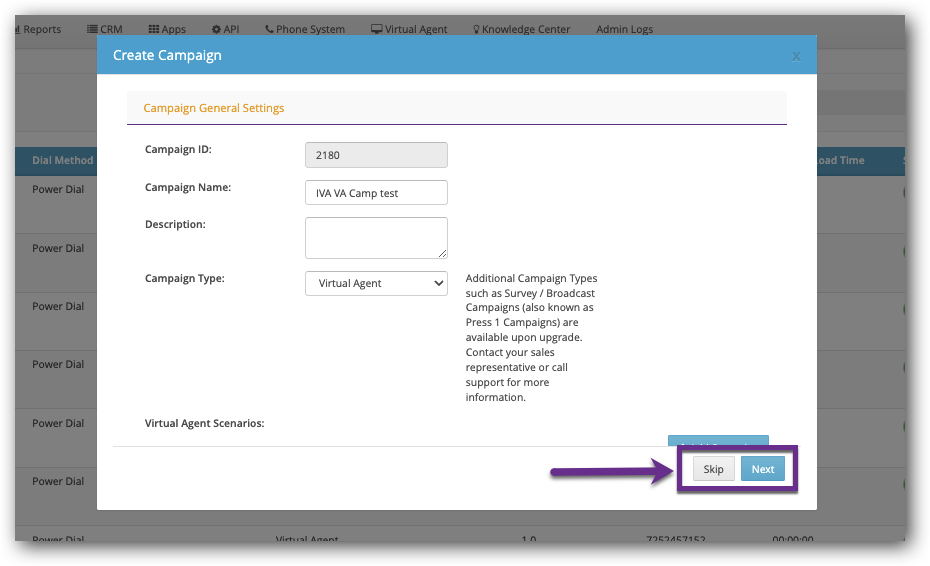Viewport: 930px width, 566px height.
Task: Click the Next button
Action: (763, 469)
